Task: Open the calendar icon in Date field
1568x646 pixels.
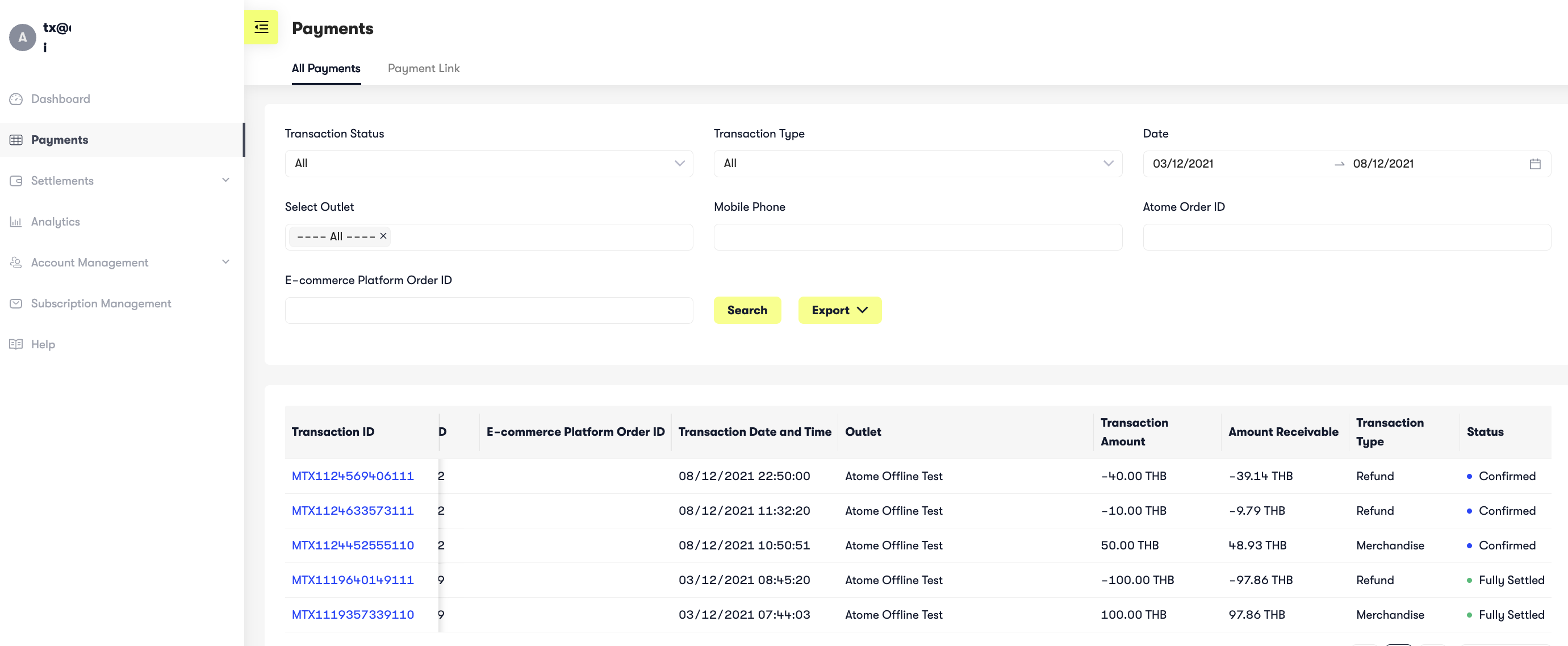Action: pyautogui.click(x=1534, y=164)
